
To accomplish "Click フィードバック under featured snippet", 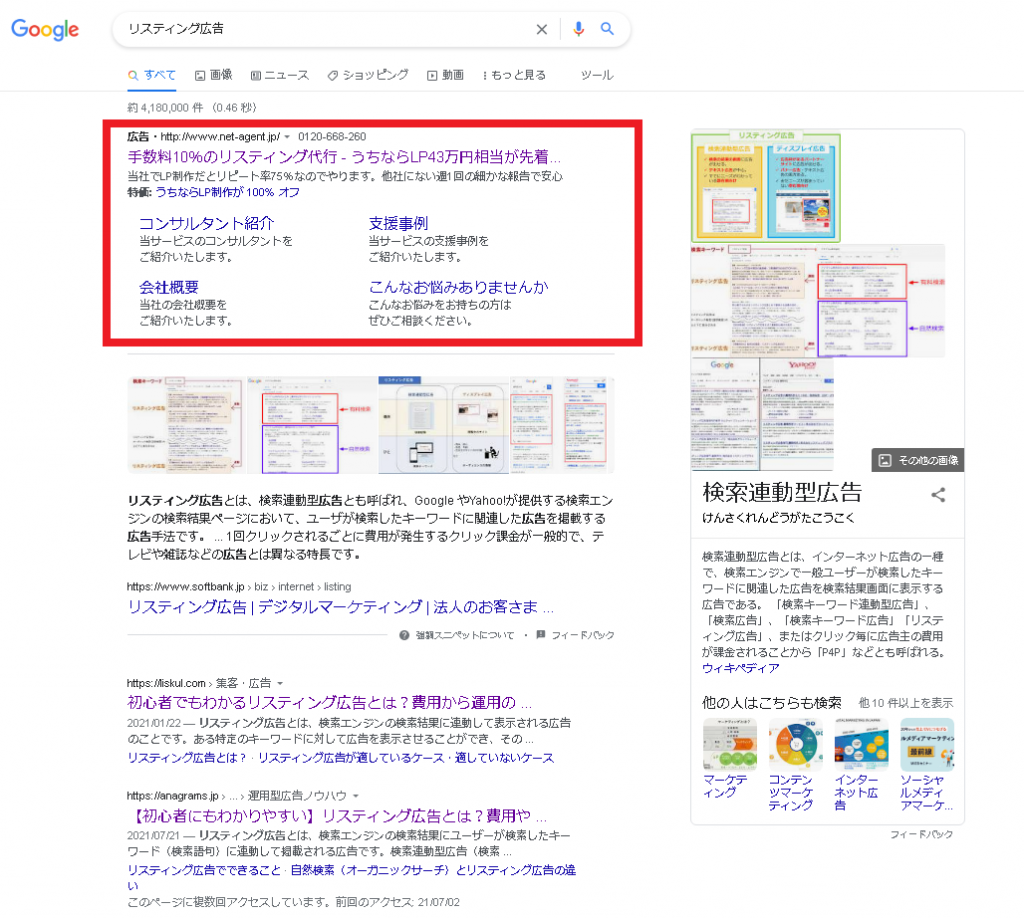I will coord(583,635).
